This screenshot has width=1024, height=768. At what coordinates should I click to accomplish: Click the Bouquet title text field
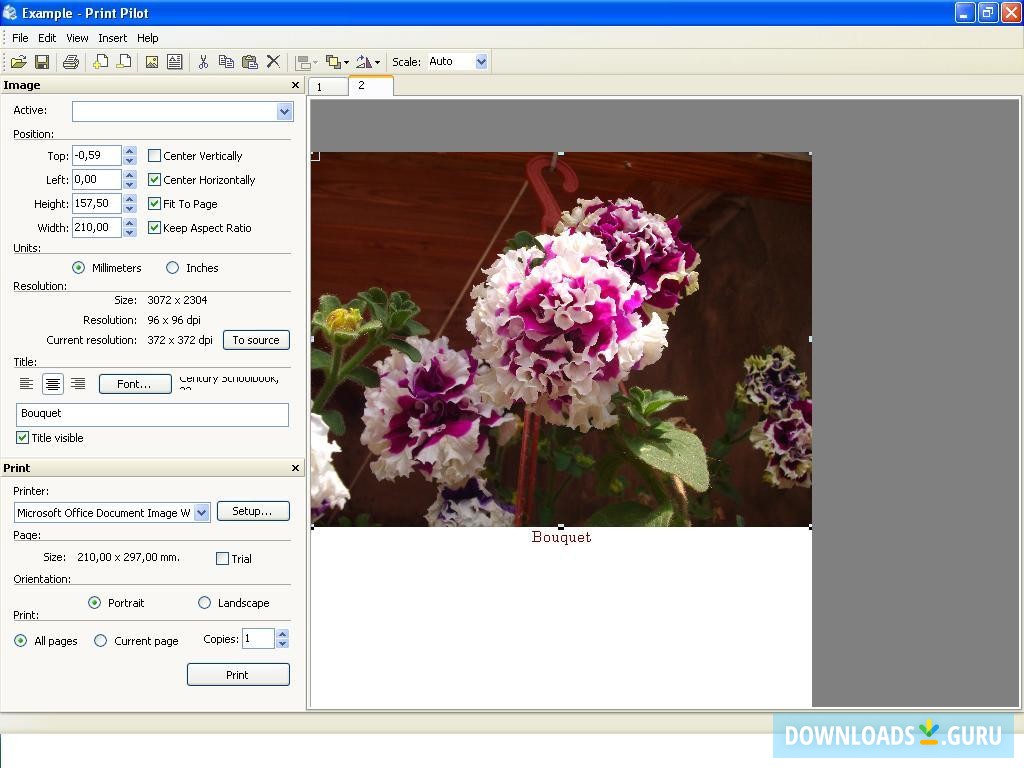(152, 414)
